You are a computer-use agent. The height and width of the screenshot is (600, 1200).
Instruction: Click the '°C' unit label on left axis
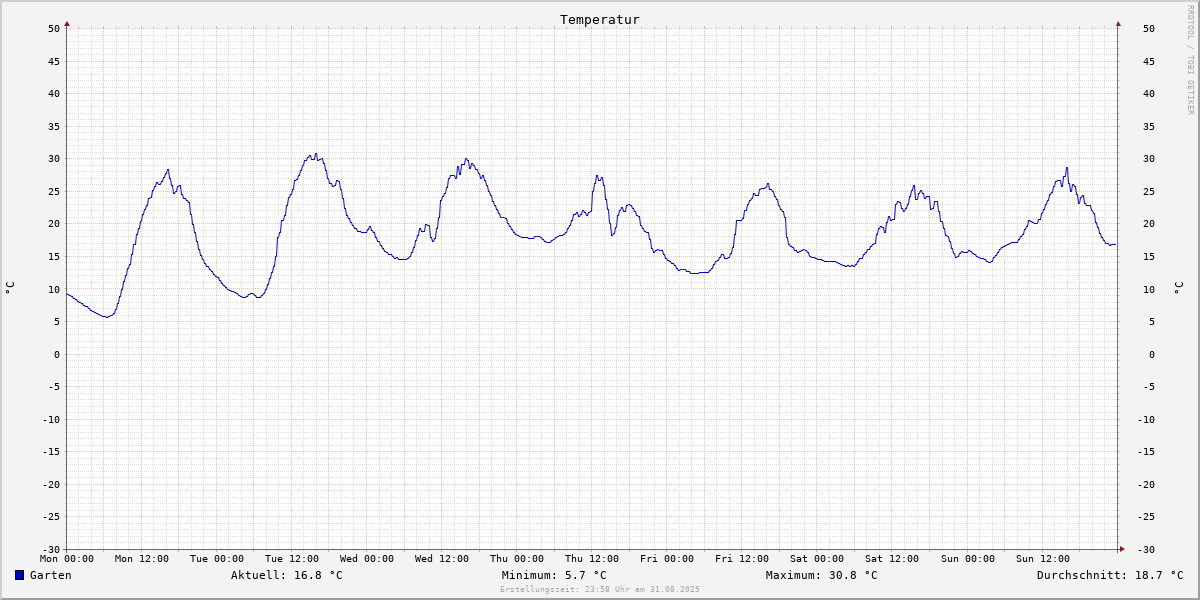pos(10,288)
